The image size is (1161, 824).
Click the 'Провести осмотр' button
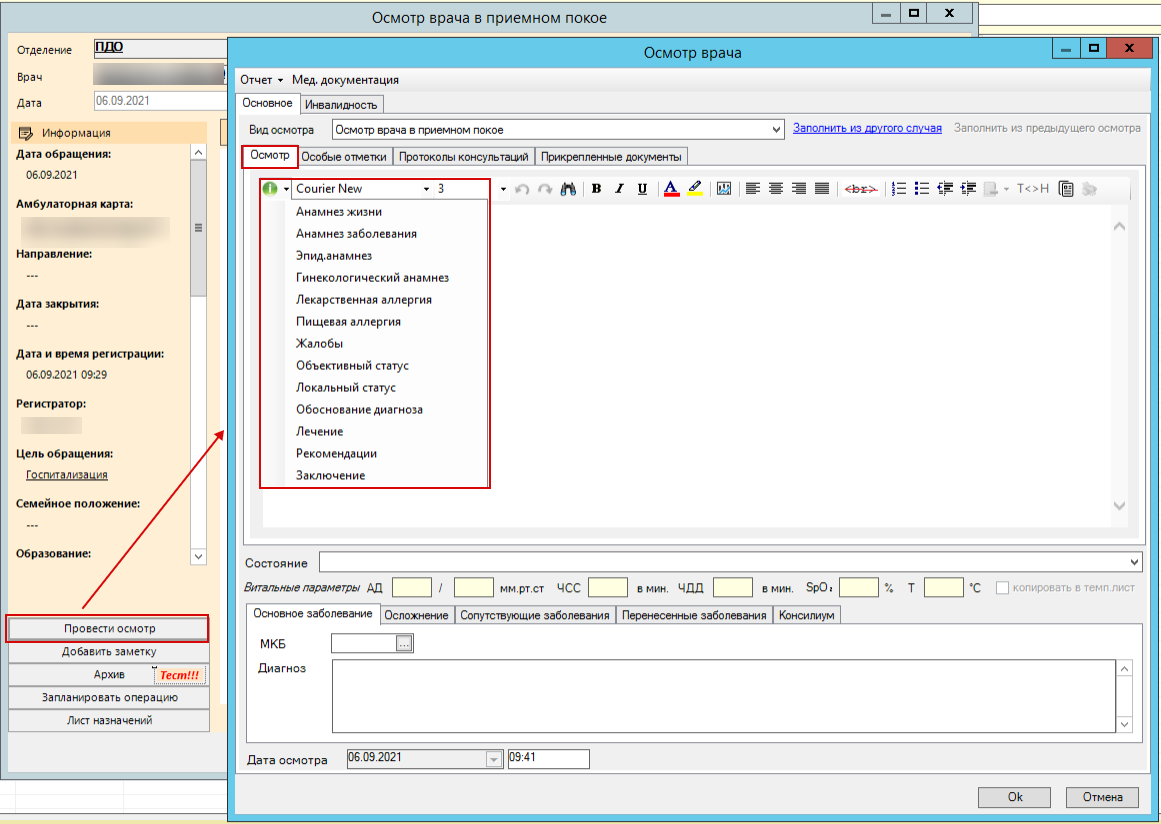pos(109,629)
